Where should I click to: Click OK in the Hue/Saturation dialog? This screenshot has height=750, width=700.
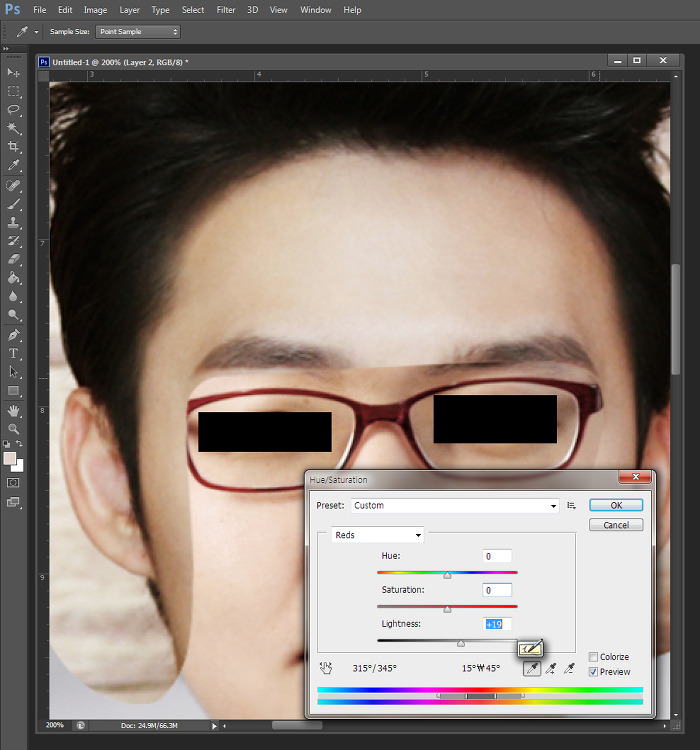616,505
